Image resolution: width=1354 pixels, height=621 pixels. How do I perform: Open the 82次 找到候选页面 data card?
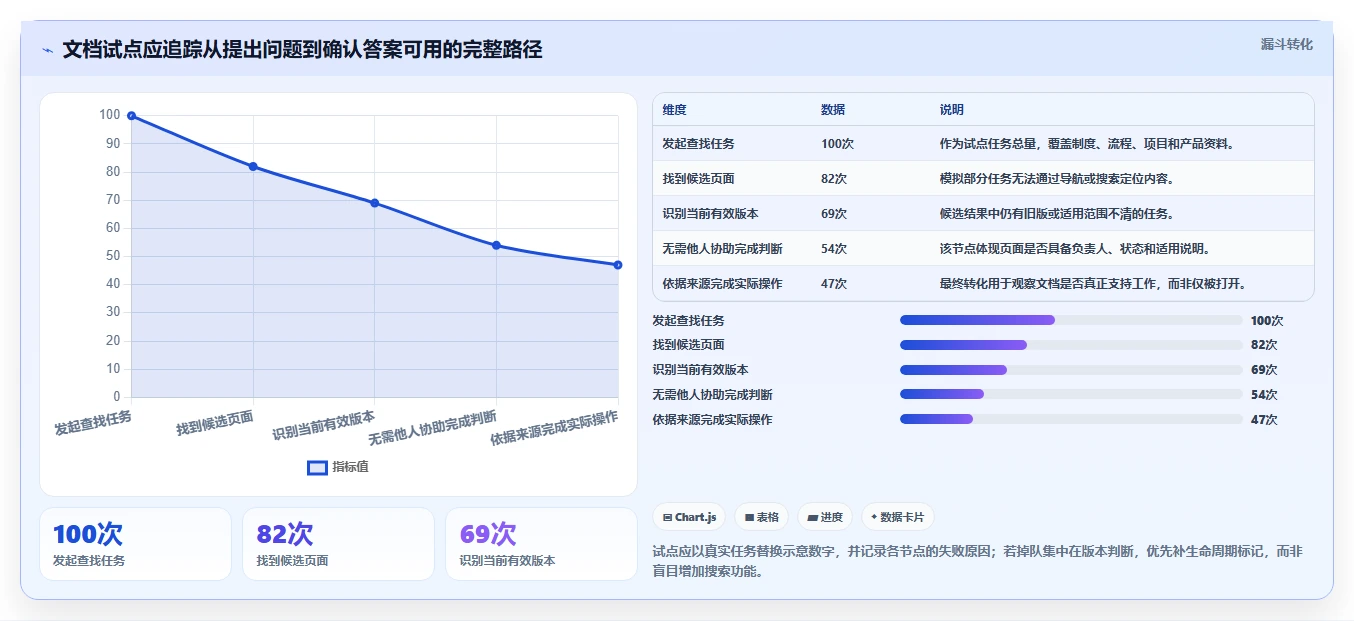338,544
